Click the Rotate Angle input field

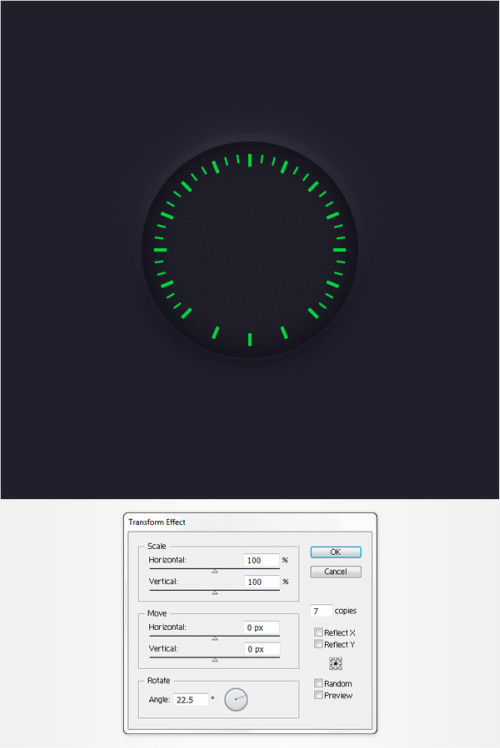click(x=190, y=699)
